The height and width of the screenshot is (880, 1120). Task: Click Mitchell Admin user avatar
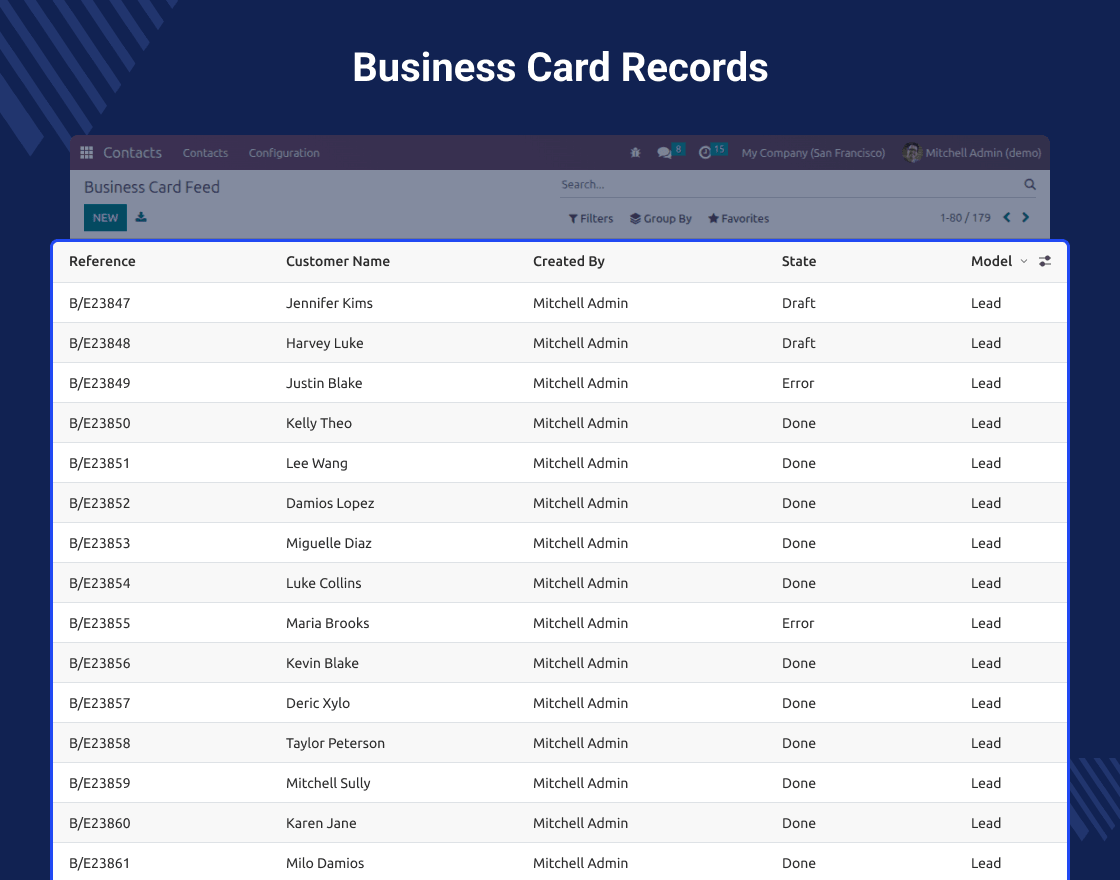click(911, 153)
